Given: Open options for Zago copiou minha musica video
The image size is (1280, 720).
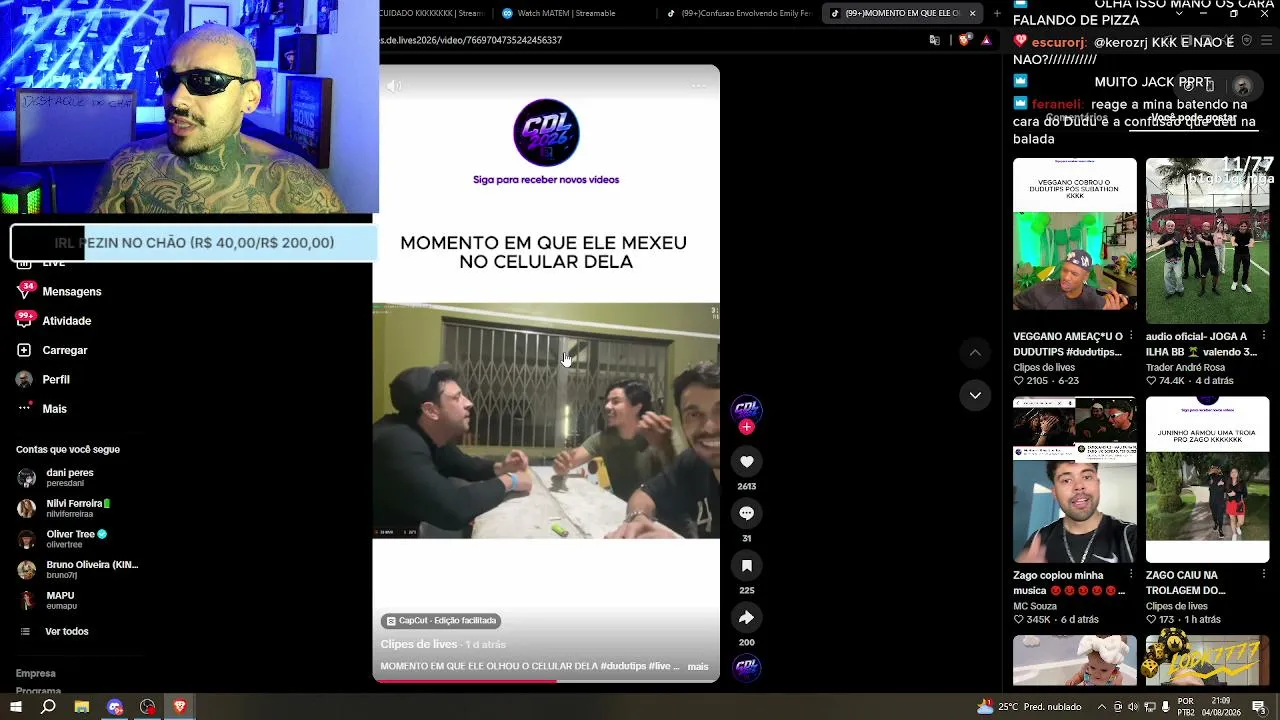Looking at the screenshot, I should coord(1131,575).
